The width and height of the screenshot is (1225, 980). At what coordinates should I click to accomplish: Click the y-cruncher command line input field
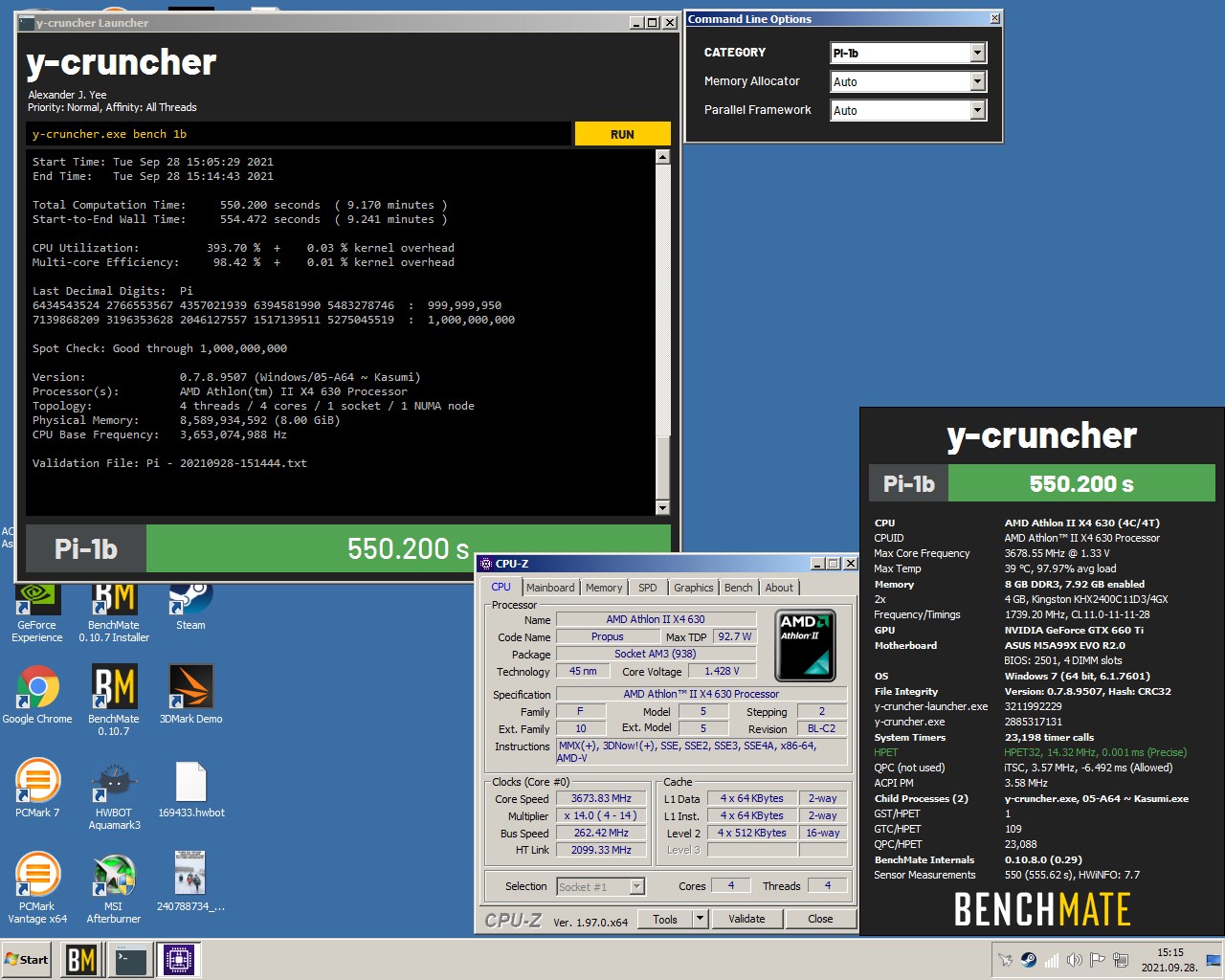pyautogui.click(x=299, y=134)
